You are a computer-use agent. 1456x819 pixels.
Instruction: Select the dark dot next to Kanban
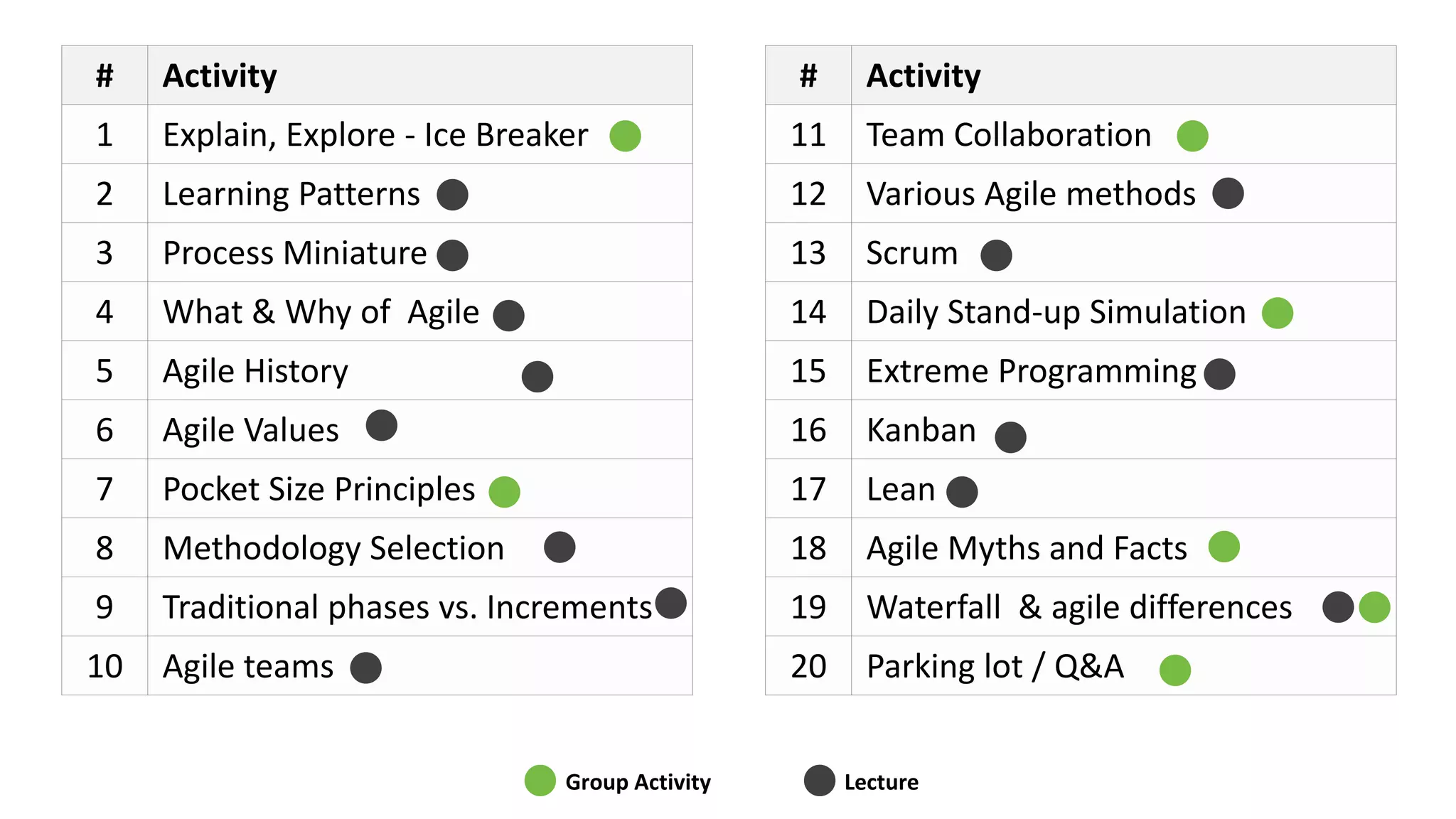tap(1010, 437)
